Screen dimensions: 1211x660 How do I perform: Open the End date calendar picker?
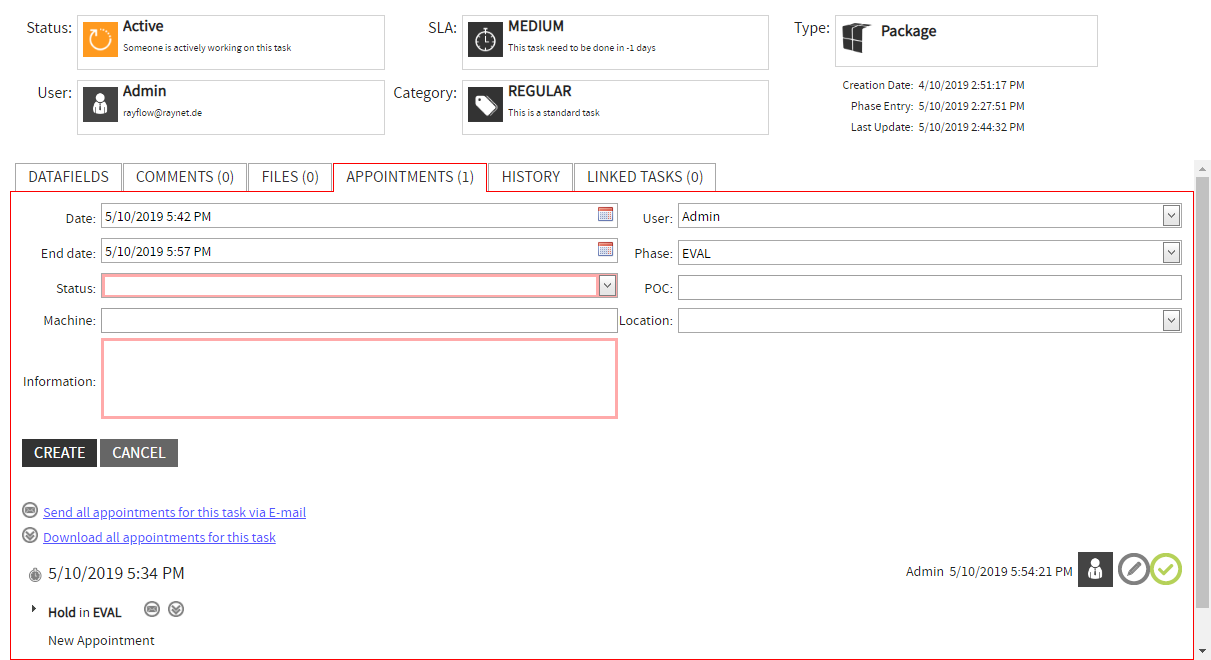[605, 250]
